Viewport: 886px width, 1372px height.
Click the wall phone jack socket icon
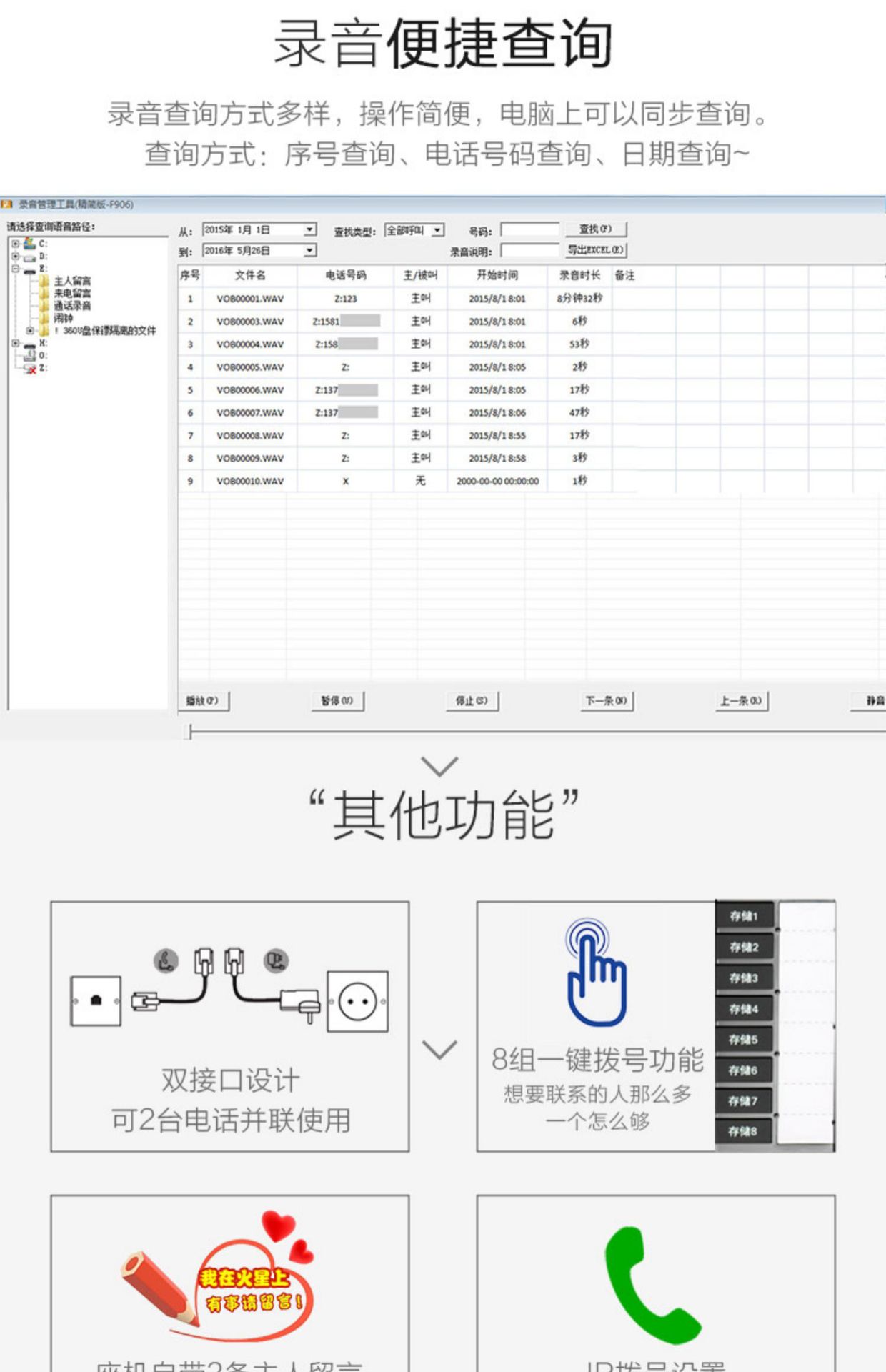[x=96, y=1001]
